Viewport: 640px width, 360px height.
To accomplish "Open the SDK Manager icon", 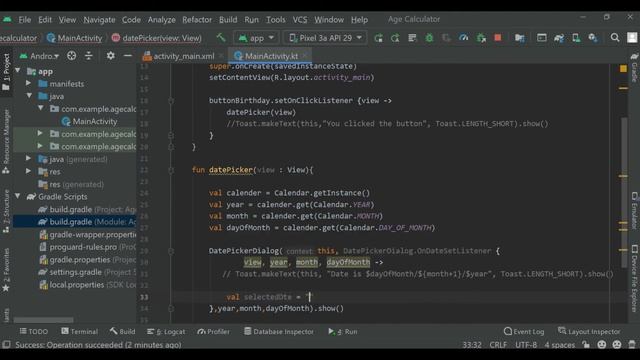I will [593, 38].
